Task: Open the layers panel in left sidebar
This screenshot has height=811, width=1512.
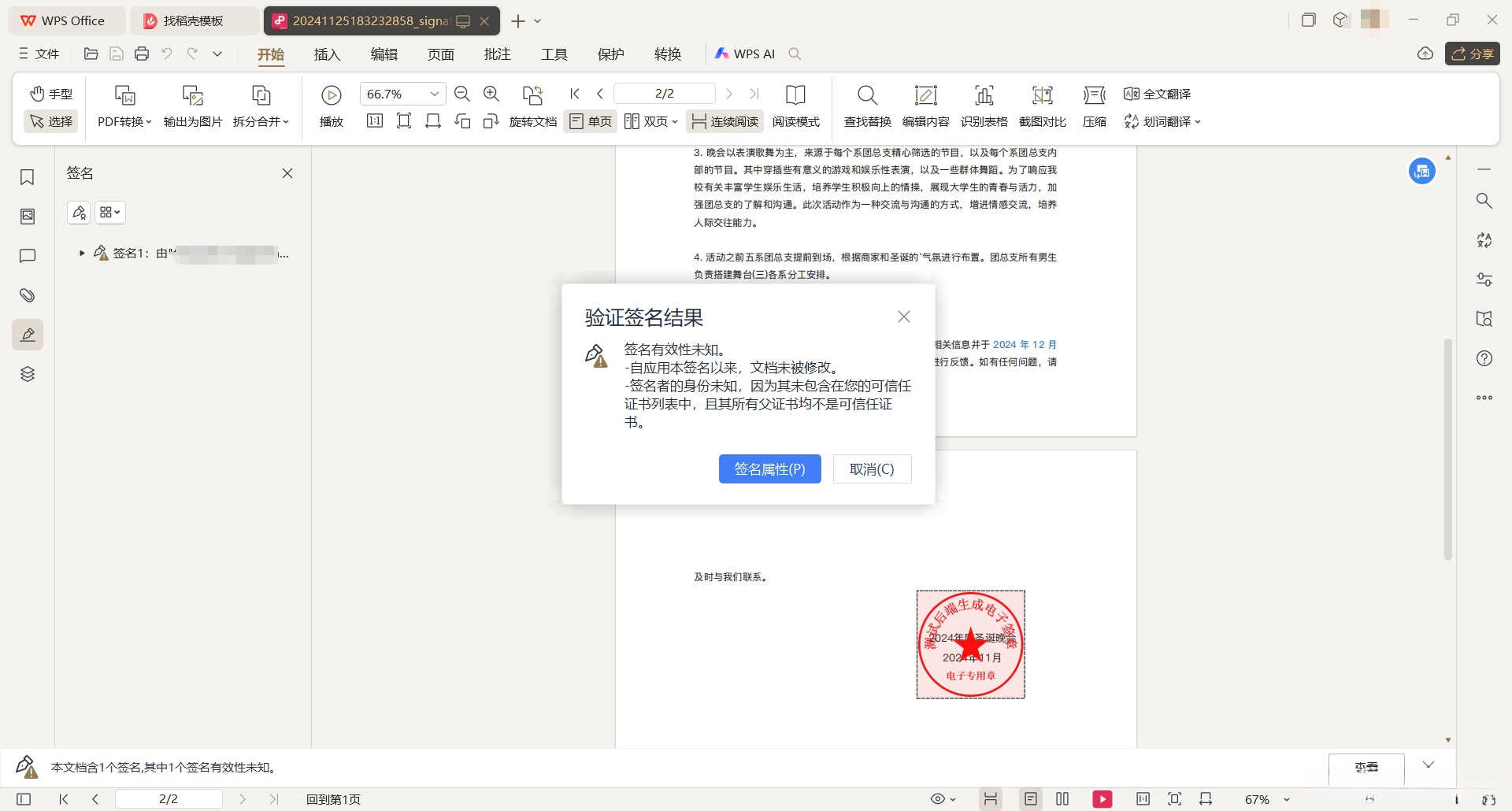Action: pos(28,374)
